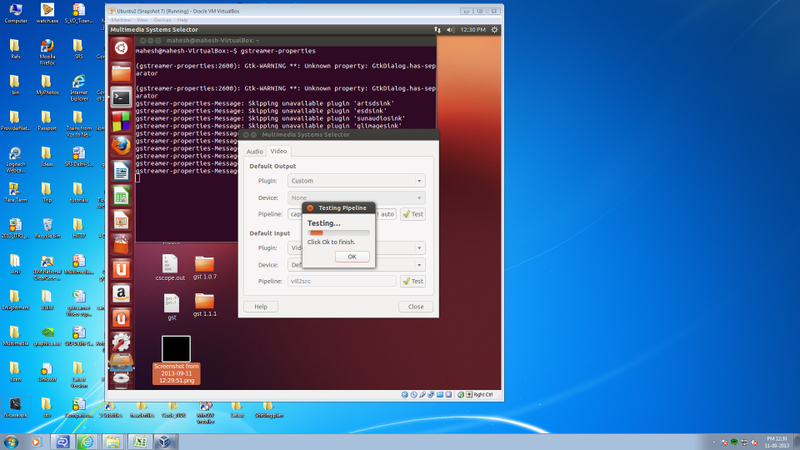Open the Ubuntu sound indicator

tap(450, 30)
